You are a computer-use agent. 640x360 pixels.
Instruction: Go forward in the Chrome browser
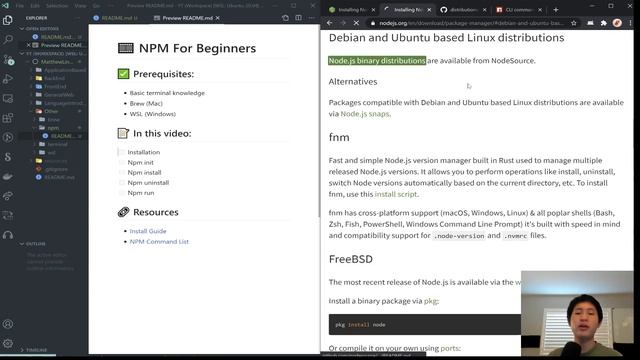click(x=343, y=23)
